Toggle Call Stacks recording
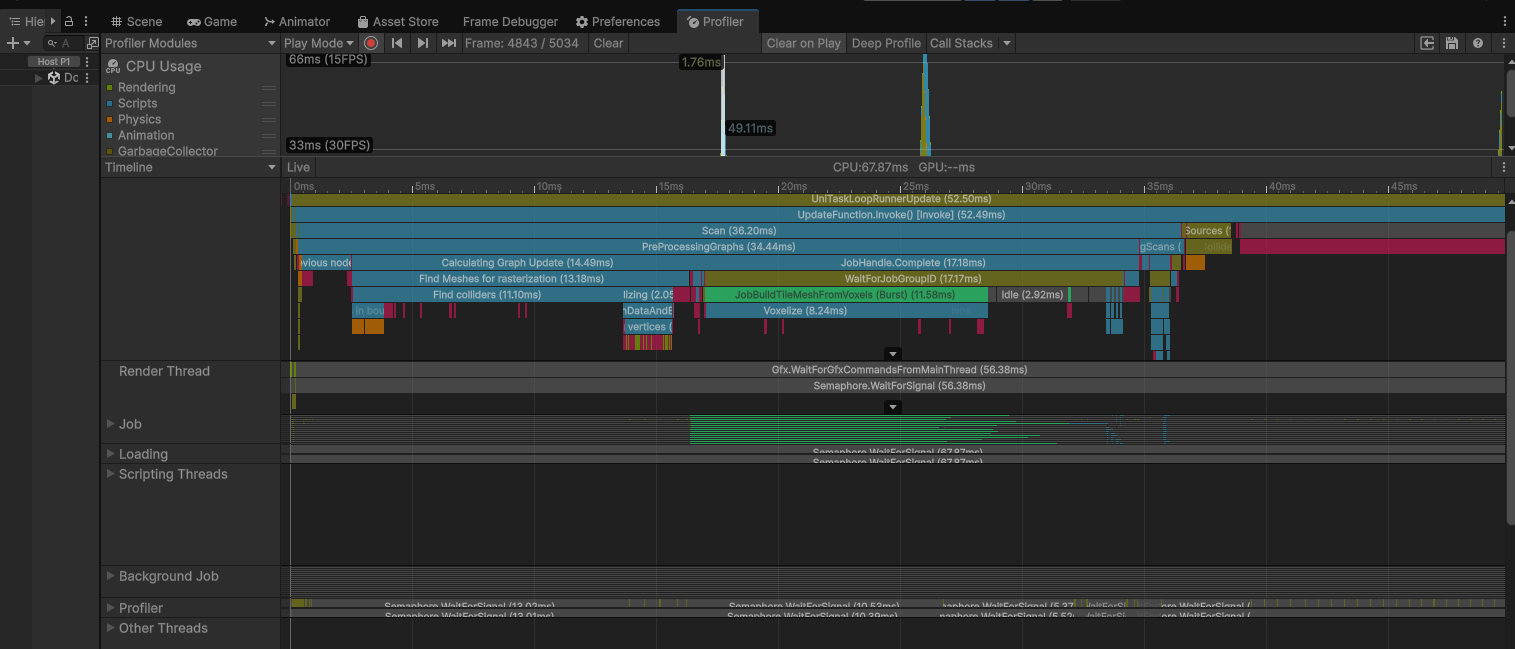1515x649 pixels. [961, 43]
